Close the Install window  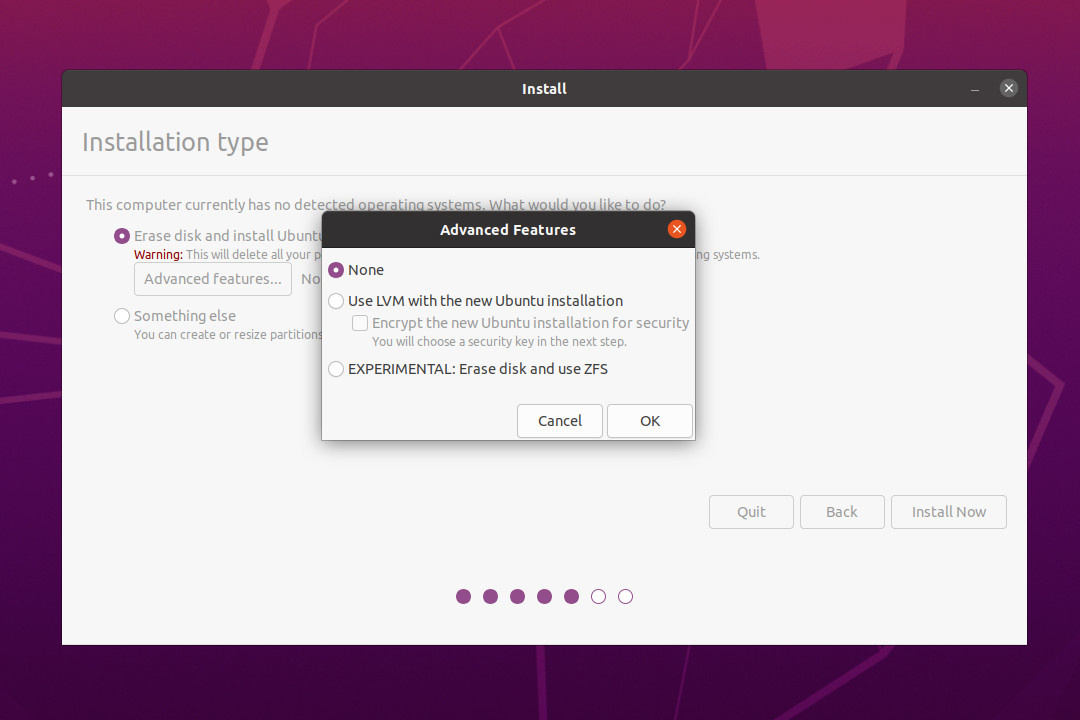pos(1008,88)
